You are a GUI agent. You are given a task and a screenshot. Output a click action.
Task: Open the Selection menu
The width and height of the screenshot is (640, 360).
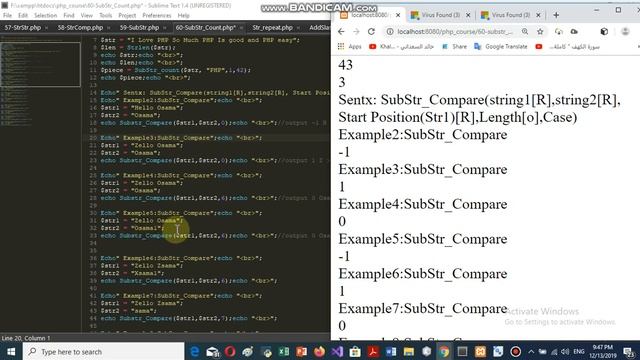45,16
